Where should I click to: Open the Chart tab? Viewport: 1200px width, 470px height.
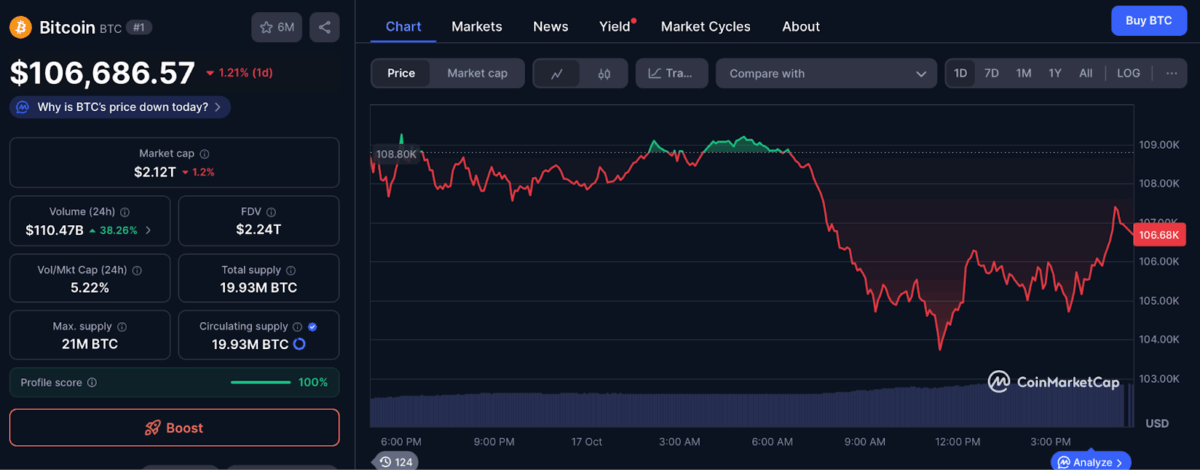(x=403, y=27)
